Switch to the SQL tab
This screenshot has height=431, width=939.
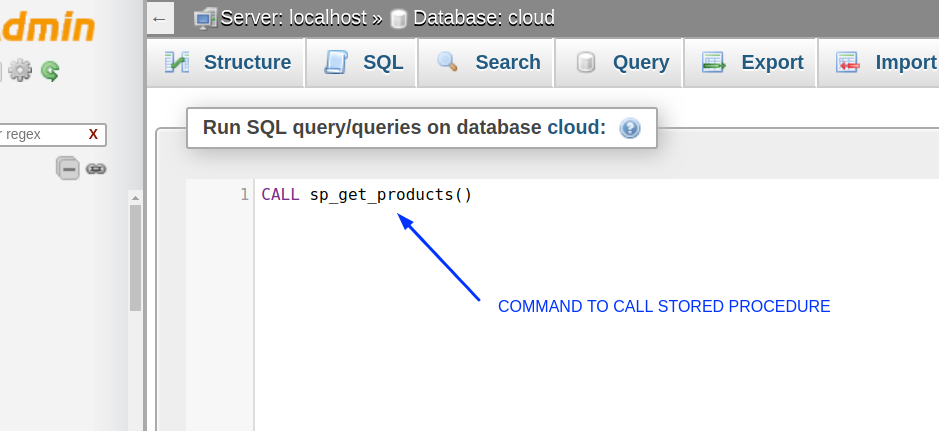pyautogui.click(x=362, y=62)
